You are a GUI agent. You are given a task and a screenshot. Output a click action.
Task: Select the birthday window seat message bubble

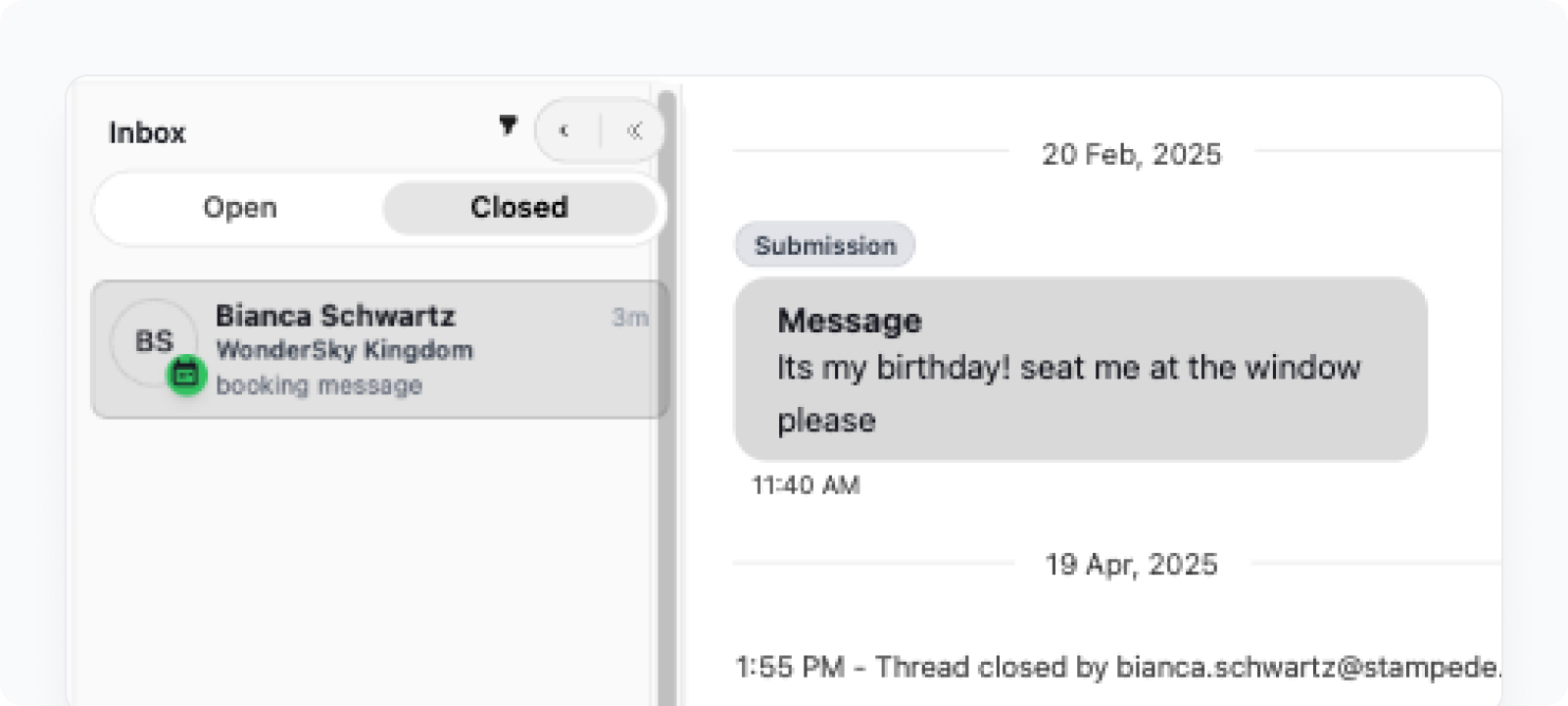pos(1080,370)
